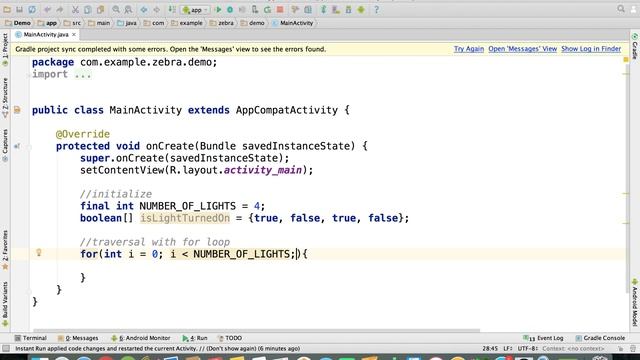Navigate Forward with the right arrow icon
Viewport: 640px width, 360px height.
pos(156,9)
